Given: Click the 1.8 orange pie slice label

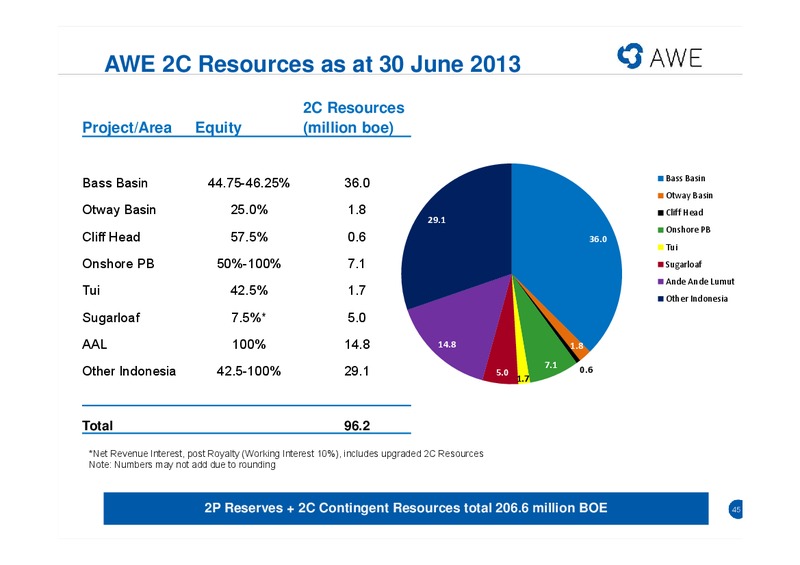Looking at the screenshot, I should (577, 346).
